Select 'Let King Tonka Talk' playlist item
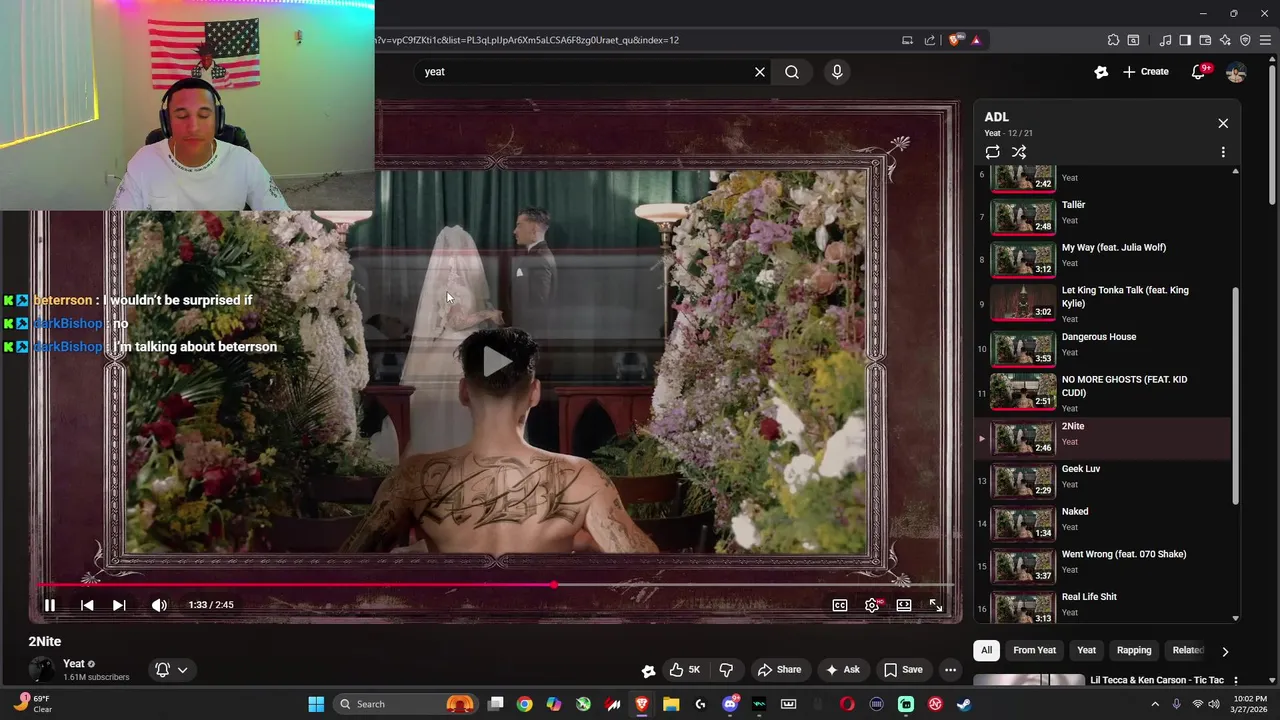The height and width of the screenshot is (720, 1280). point(1102,303)
